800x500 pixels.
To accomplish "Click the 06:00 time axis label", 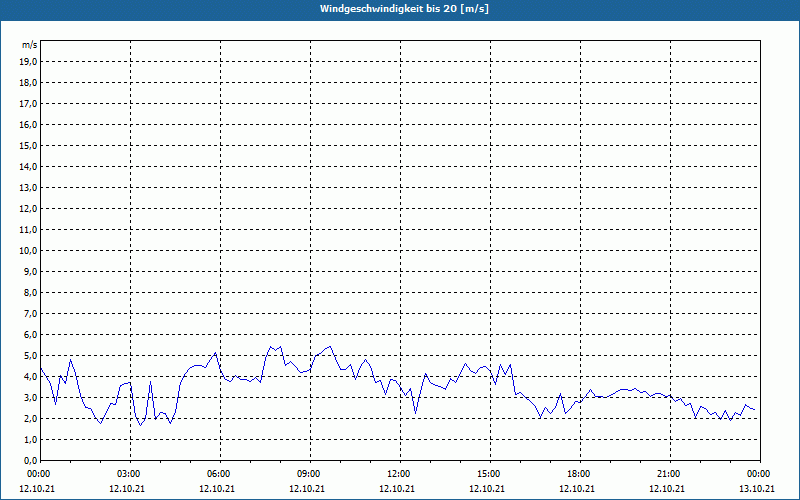I will coord(218,473).
